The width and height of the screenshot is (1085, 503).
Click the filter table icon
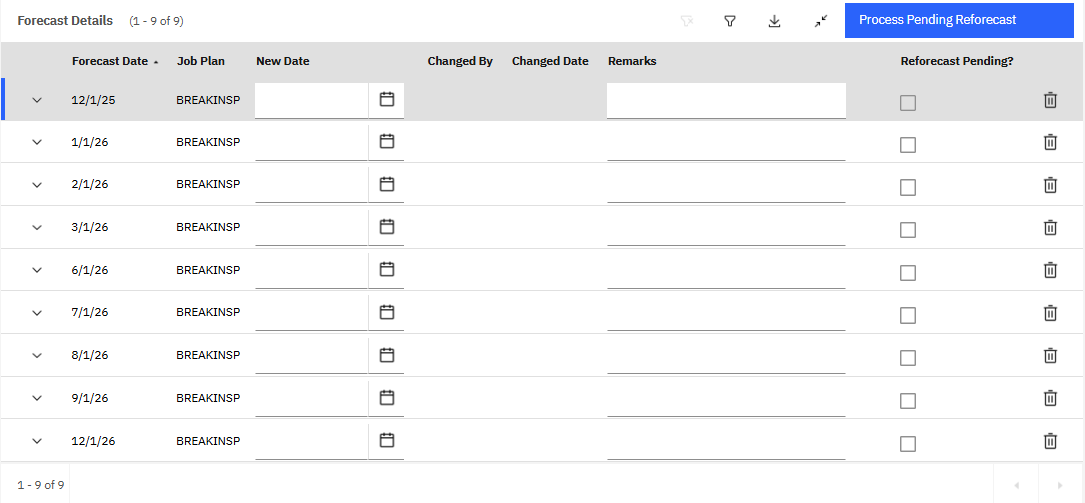click(730, 21)
